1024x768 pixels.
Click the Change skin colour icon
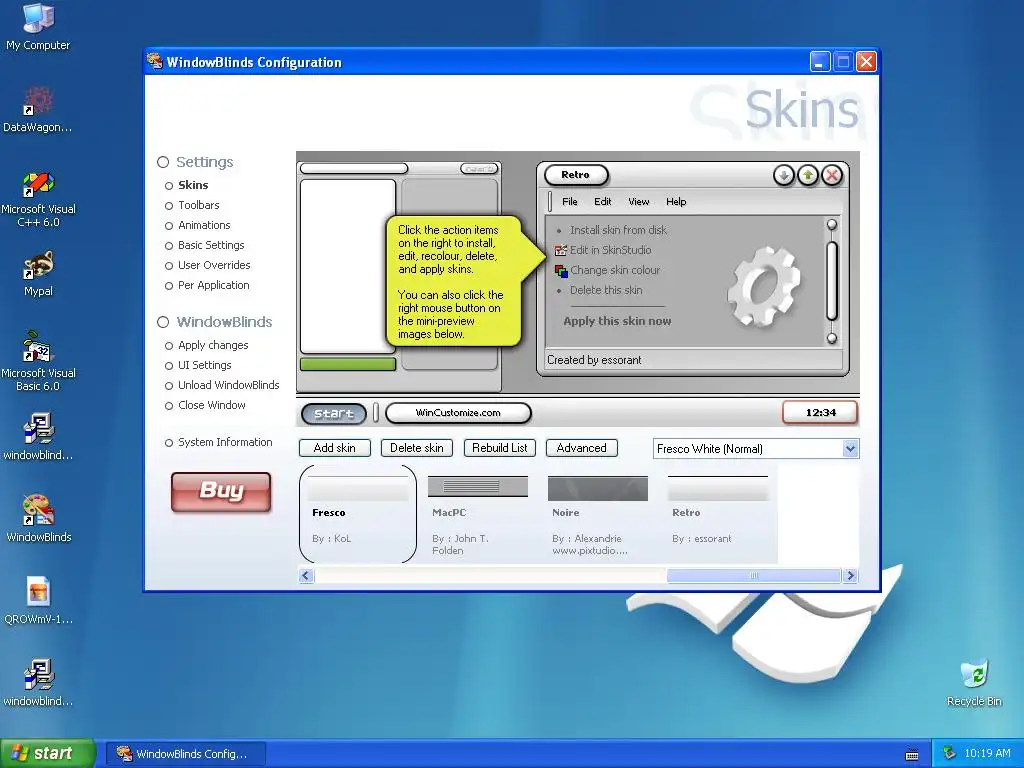click(x=560, y=270)
